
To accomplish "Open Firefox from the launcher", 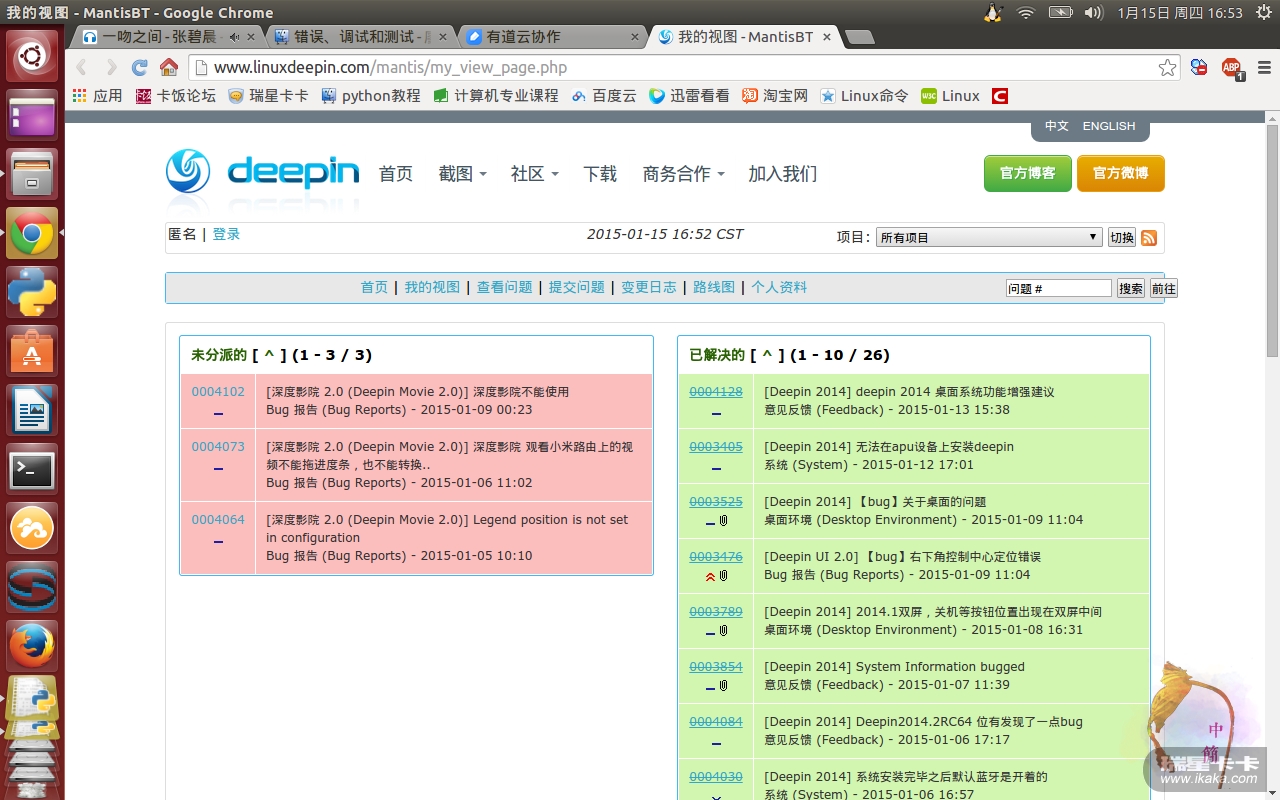I will point(32,646).
